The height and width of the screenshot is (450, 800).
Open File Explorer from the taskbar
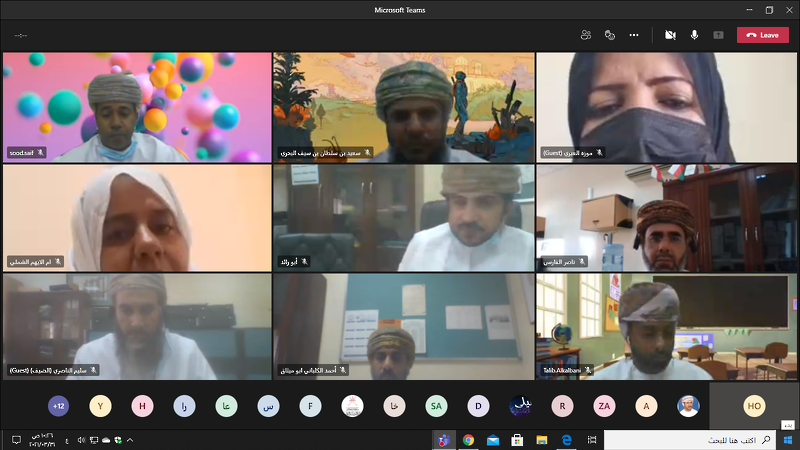pyautogui.click(x=541, y=440)
